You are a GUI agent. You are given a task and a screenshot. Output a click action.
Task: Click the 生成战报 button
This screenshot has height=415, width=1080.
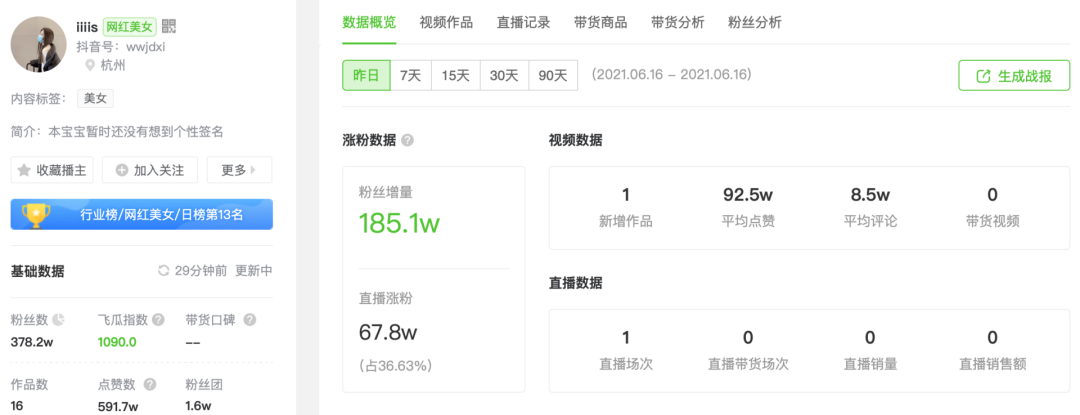1015,76
